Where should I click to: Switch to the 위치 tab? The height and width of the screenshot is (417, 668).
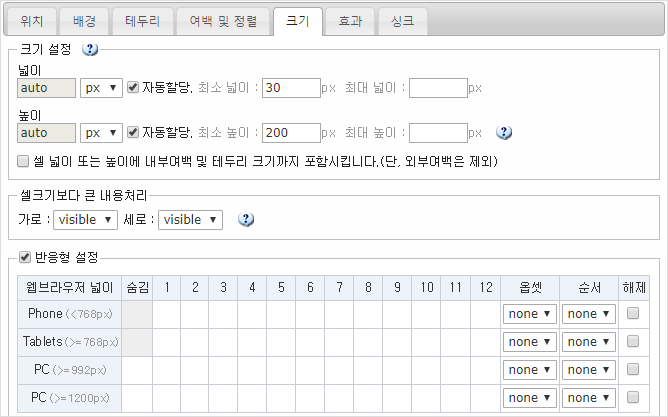[x=31, y=20]
